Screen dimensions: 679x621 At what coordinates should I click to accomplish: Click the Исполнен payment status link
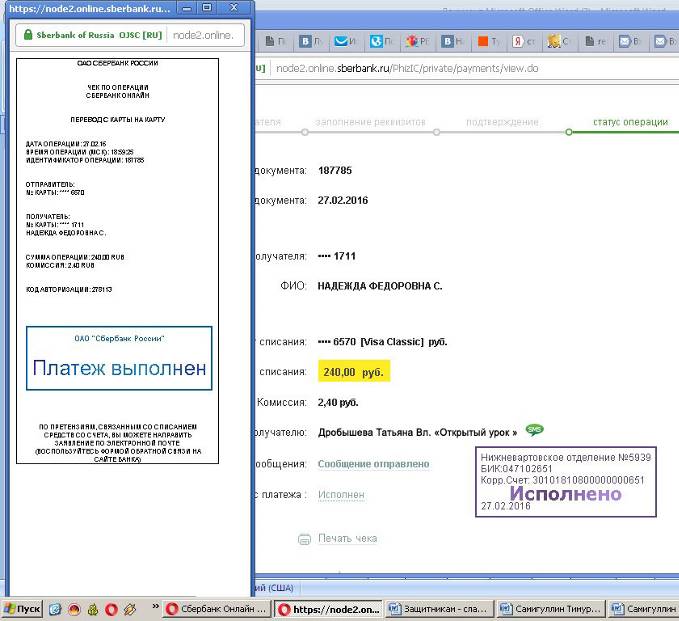coord(341,495)
